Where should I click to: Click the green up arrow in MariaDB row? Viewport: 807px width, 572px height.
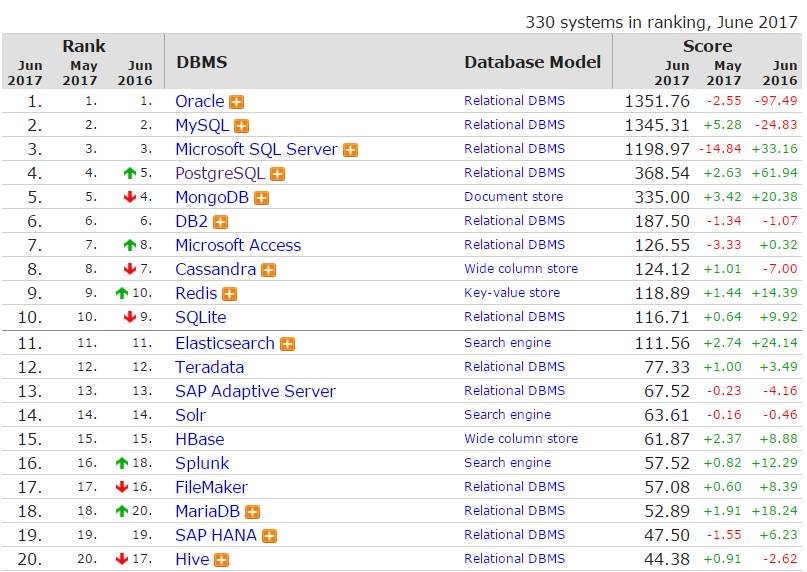pos(121,511)
